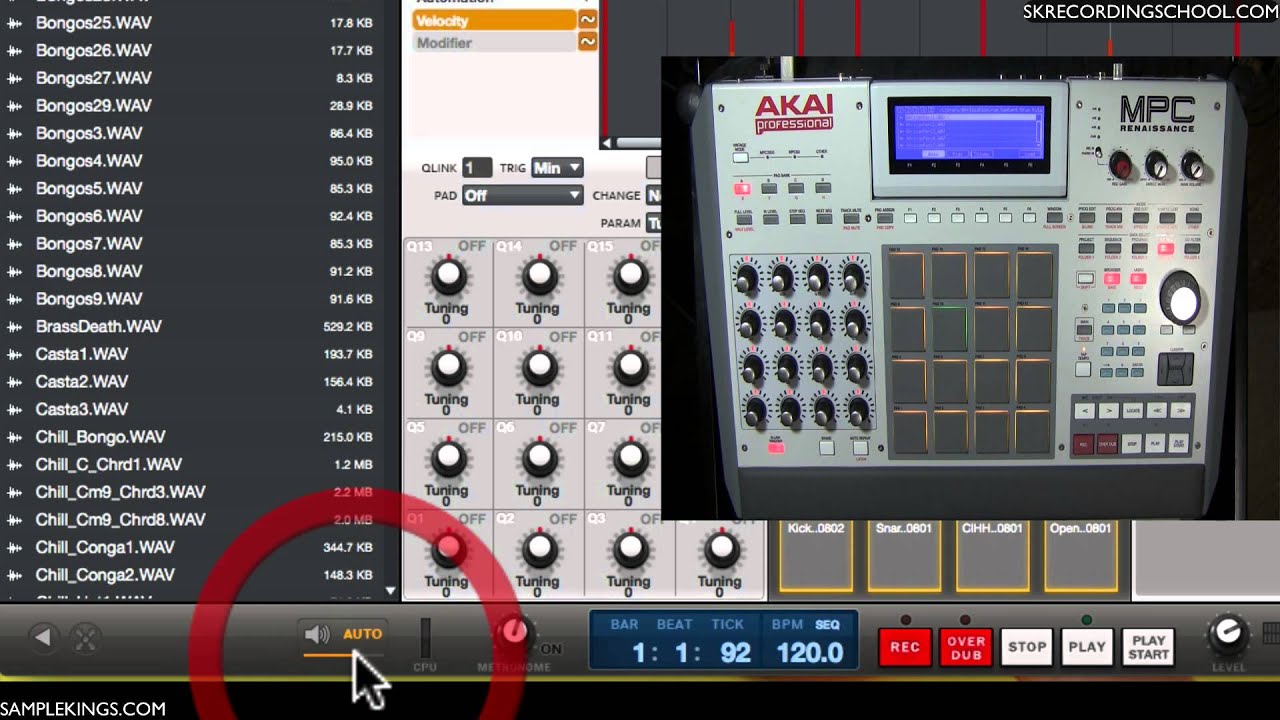Click the Q7 Tuning knob
This screenshot has height=720, width=1280.
pos(630,457)
